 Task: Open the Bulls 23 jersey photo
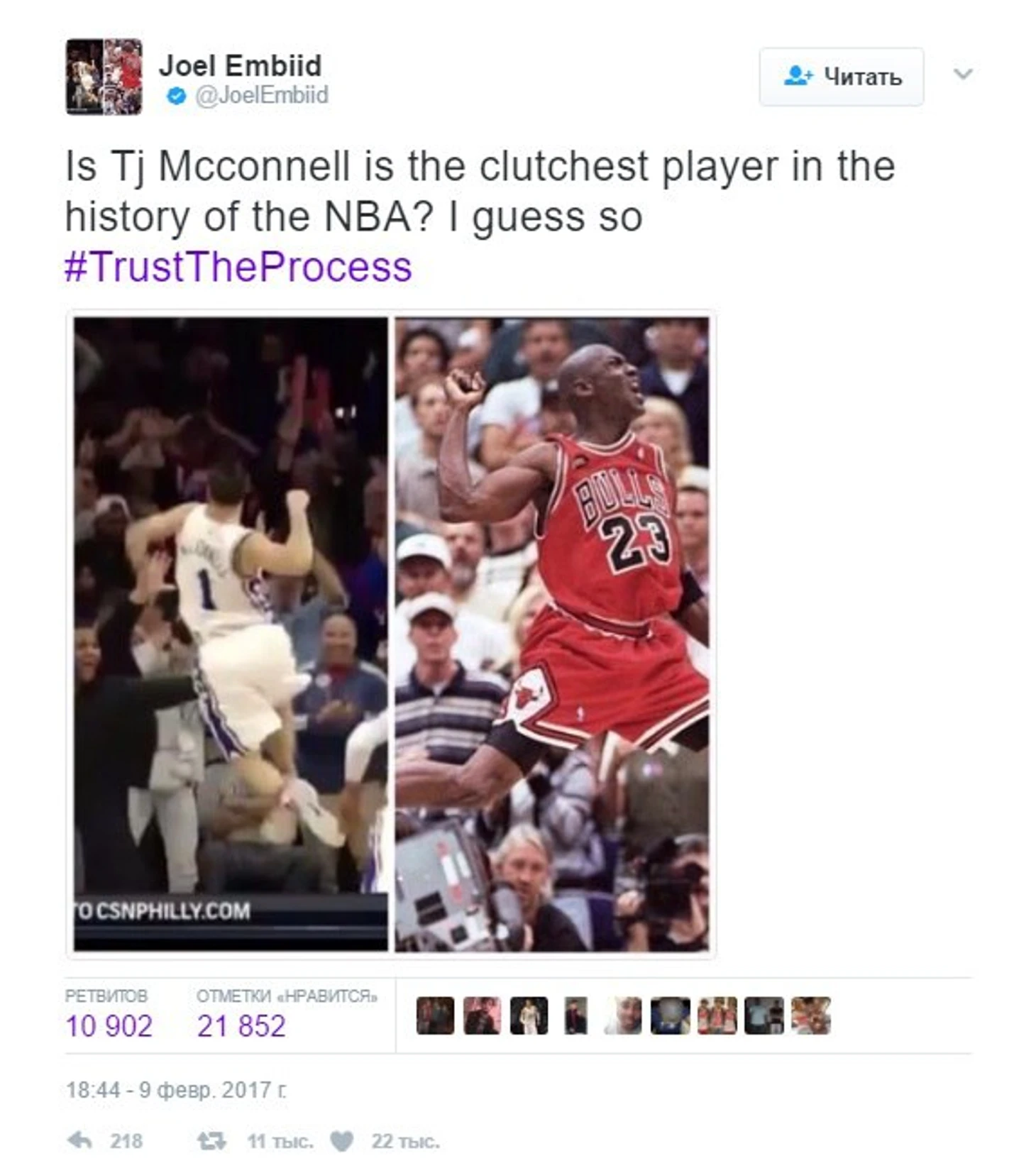coord(551,634)
